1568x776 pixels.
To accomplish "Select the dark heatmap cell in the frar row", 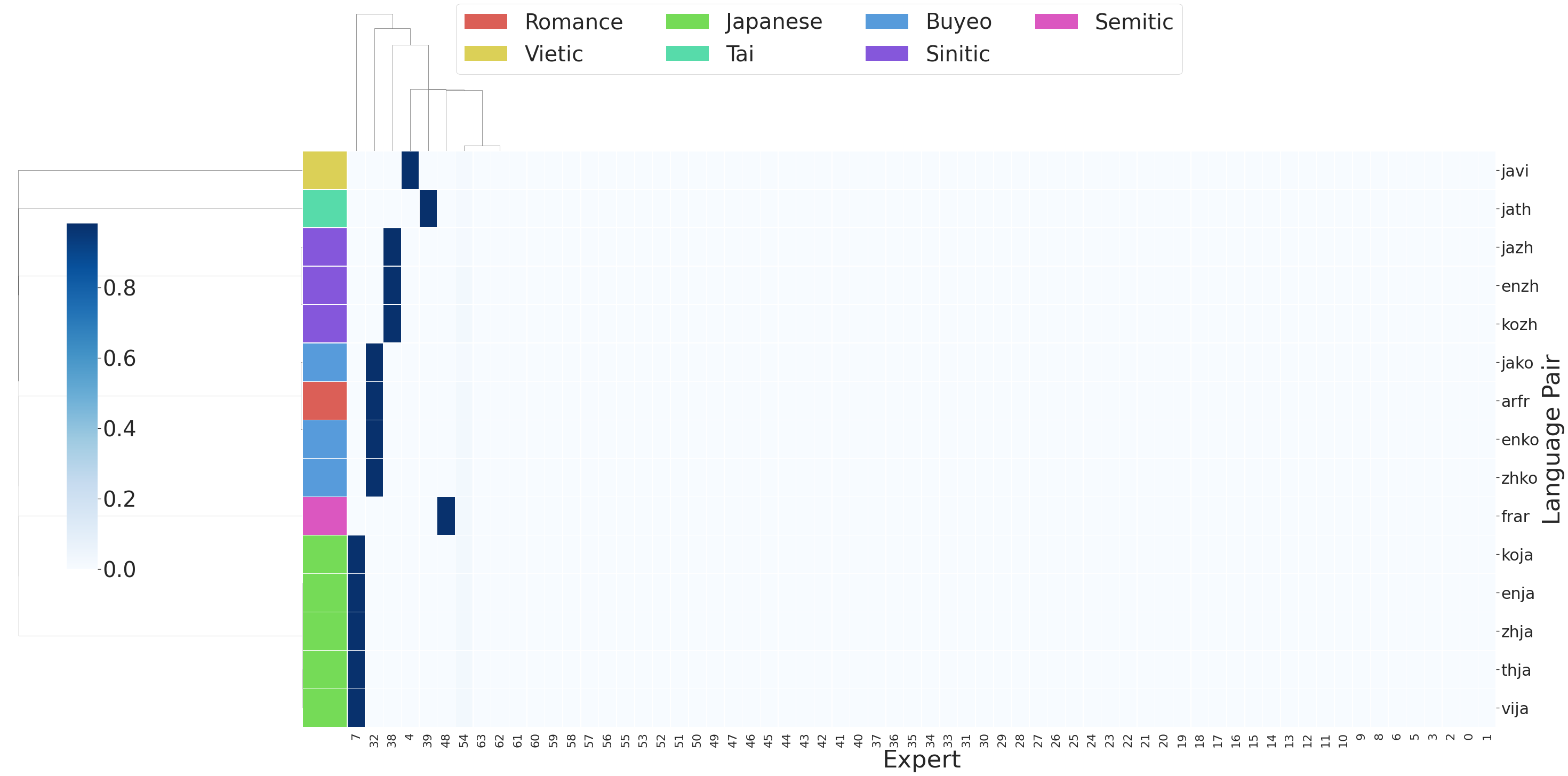I will click(x=445, y=516).
